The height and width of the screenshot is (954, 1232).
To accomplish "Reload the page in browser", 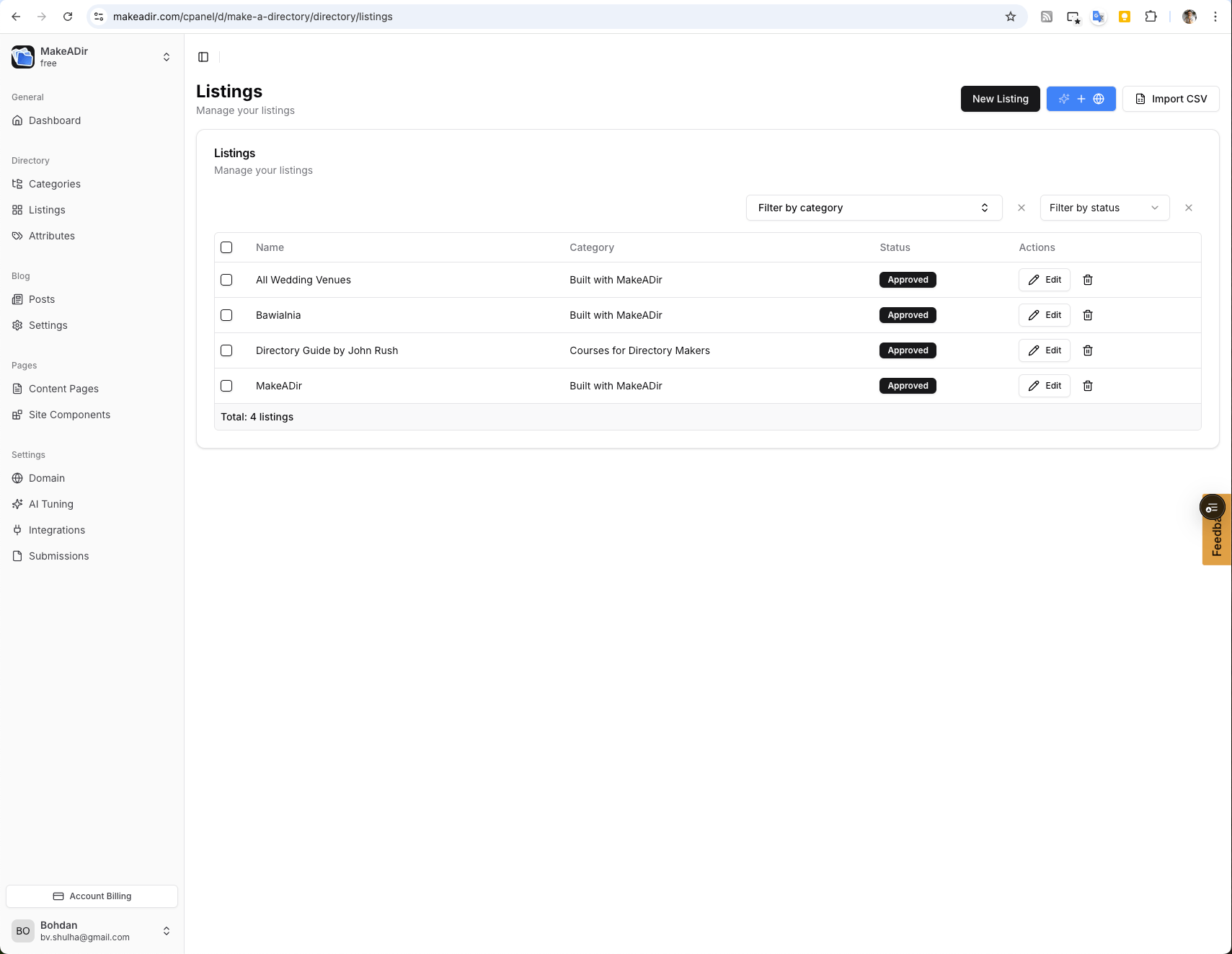I will (x=68, y=17).
